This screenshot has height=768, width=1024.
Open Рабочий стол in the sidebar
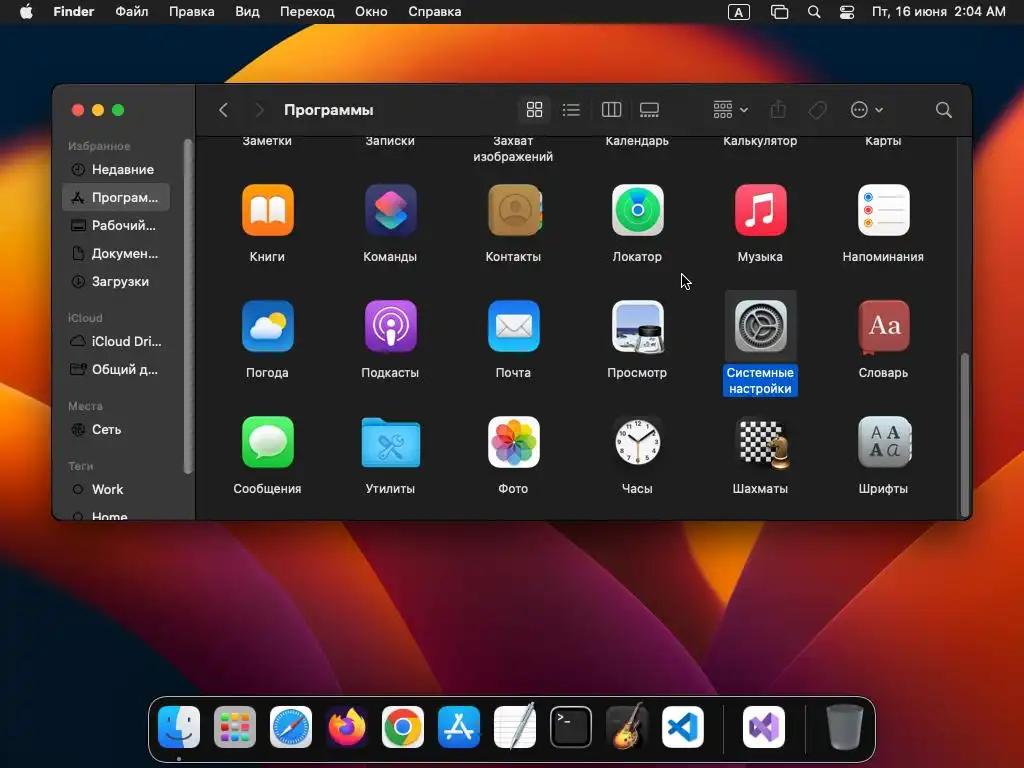pos(116,225)
